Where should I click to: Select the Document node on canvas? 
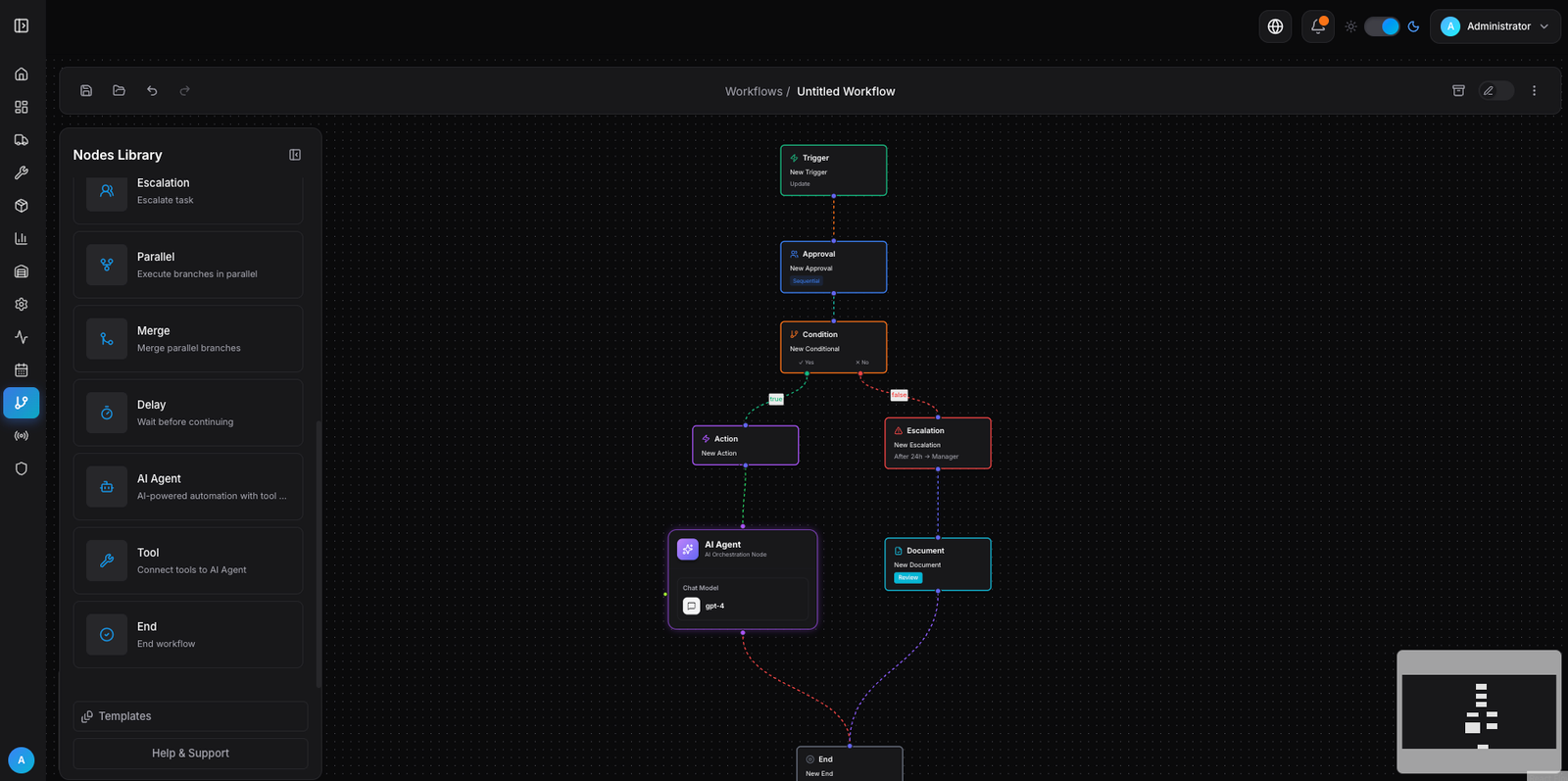click(938, 564)
